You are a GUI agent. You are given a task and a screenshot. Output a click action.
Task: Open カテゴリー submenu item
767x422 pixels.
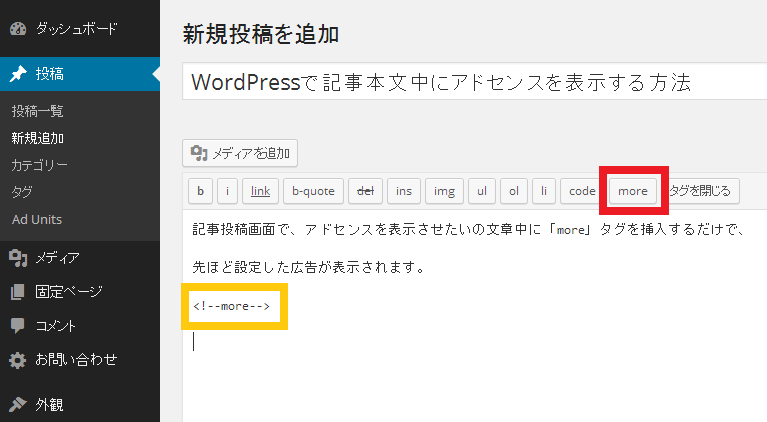pos(40,165)
